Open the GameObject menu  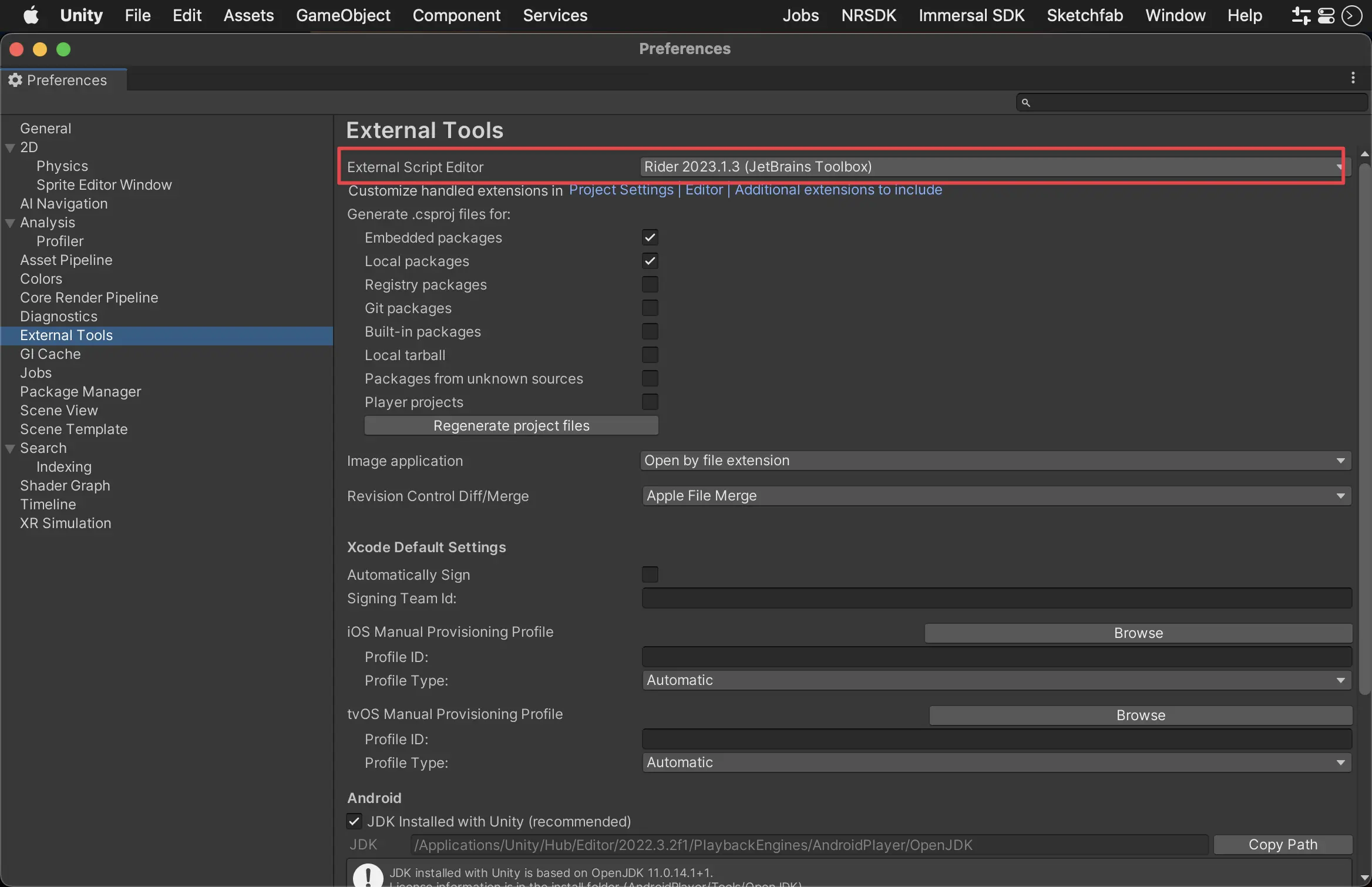click(x=343, y=15)
